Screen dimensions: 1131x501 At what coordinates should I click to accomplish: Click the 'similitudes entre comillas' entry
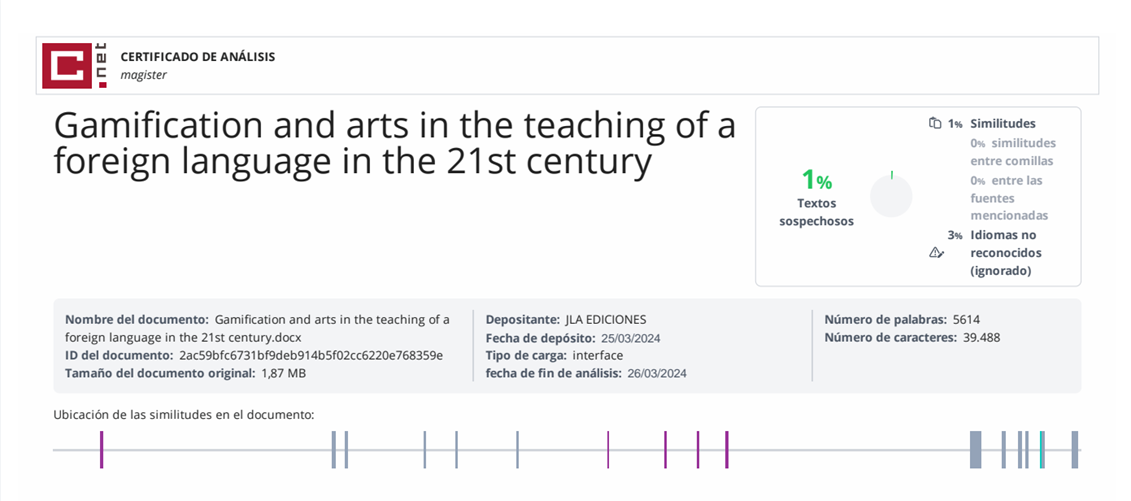click(x=1011, y=152)
